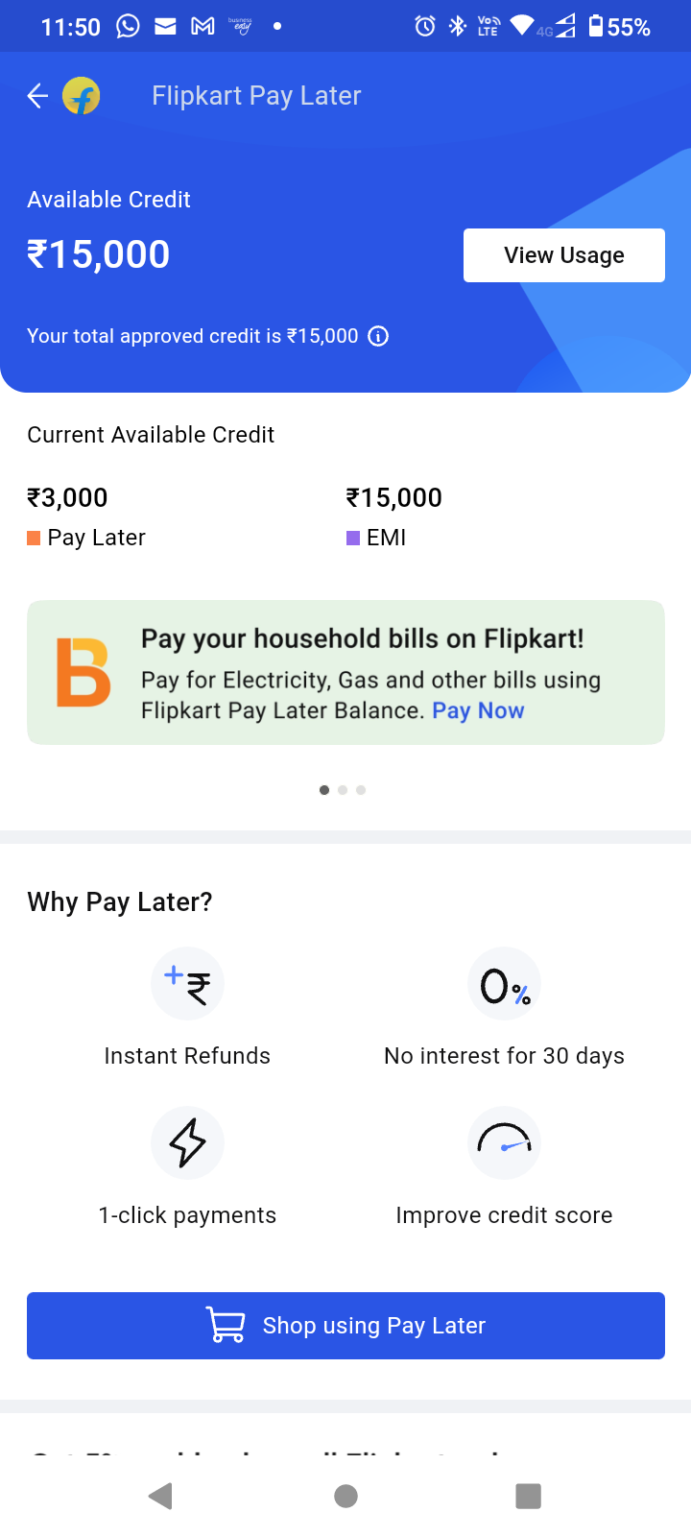Tap the 1-click payments lightning icon
This screenshot has width=691, height=1536.
(187, 1143)
